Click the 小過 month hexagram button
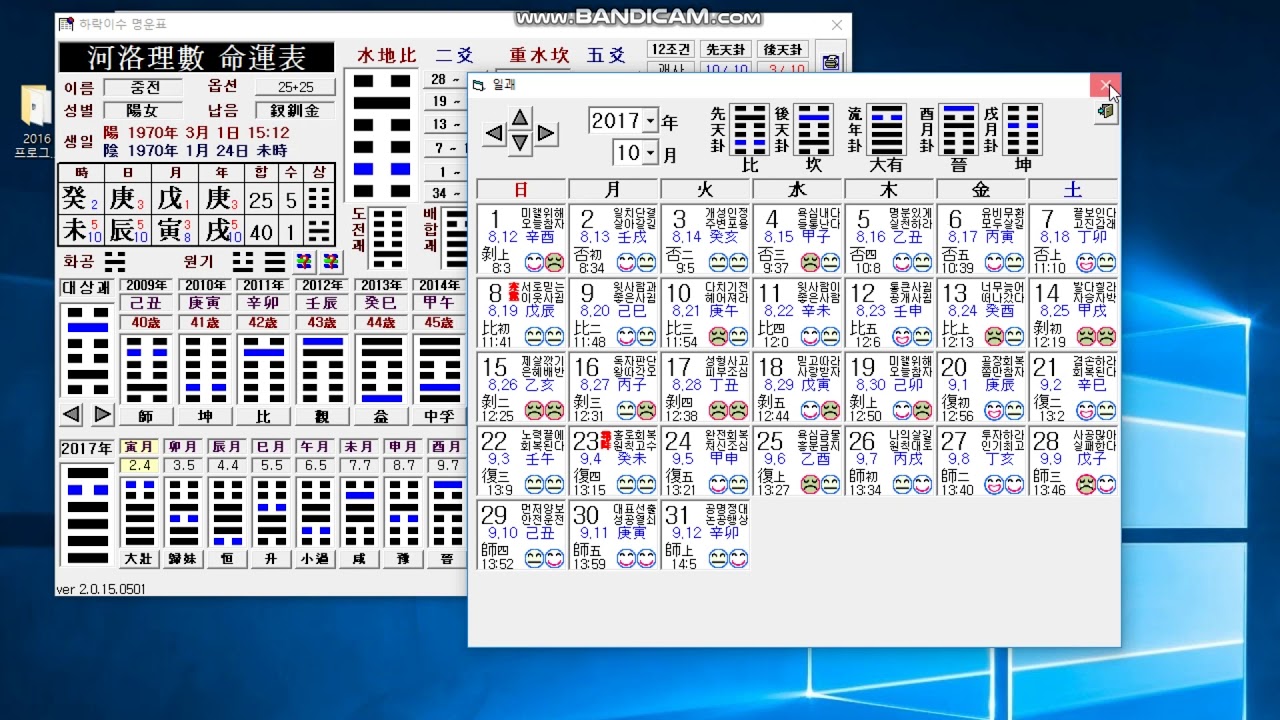The image size is (1280, 720). pos(315,558)
